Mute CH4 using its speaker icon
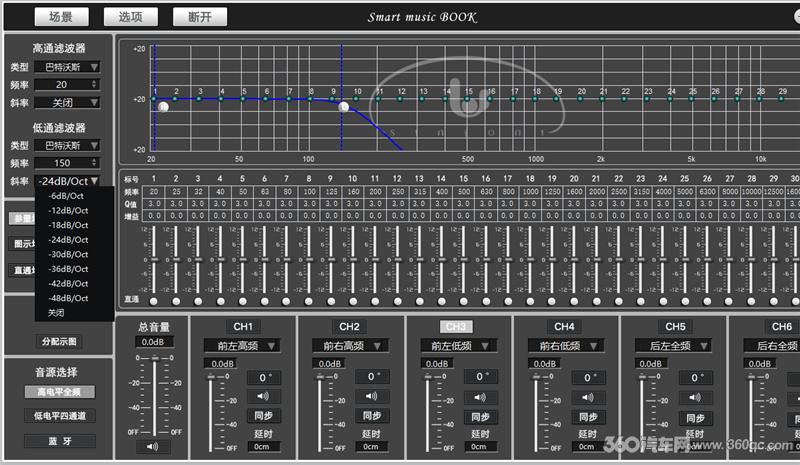800x465 pixels. coord(588,397)
